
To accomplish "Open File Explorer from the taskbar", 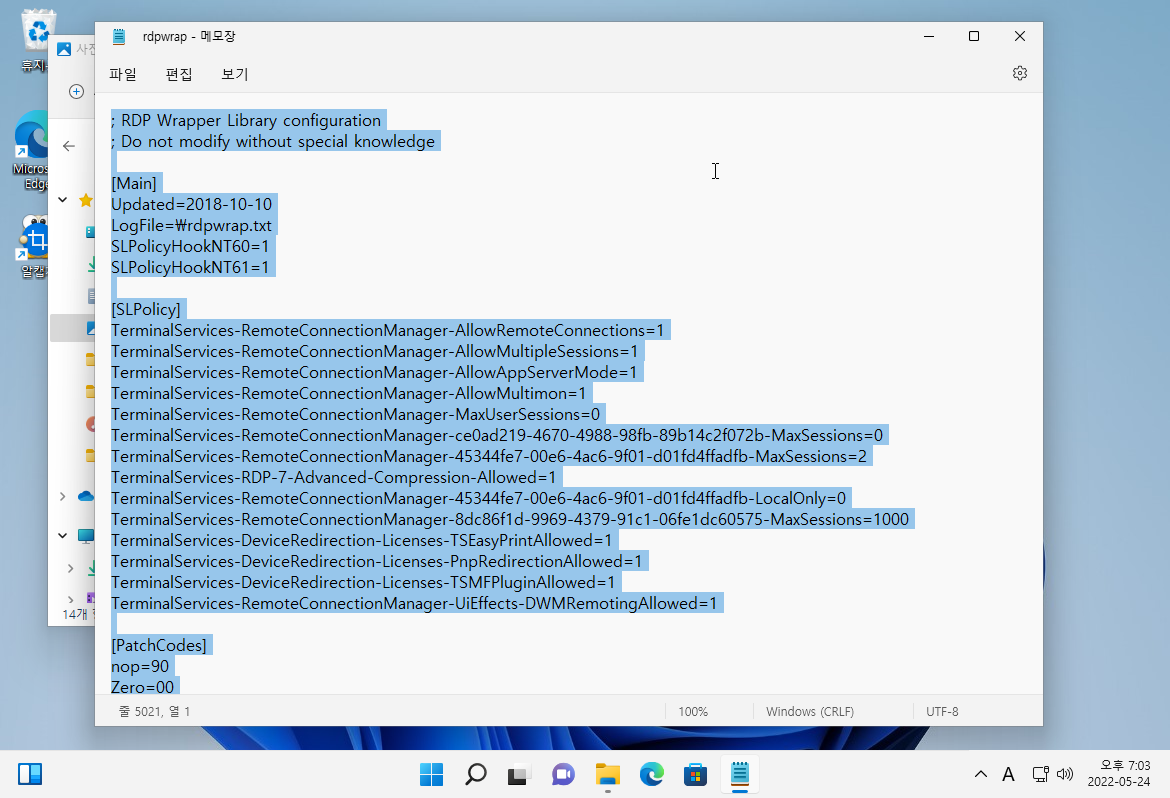I will [x=607, y=774].
